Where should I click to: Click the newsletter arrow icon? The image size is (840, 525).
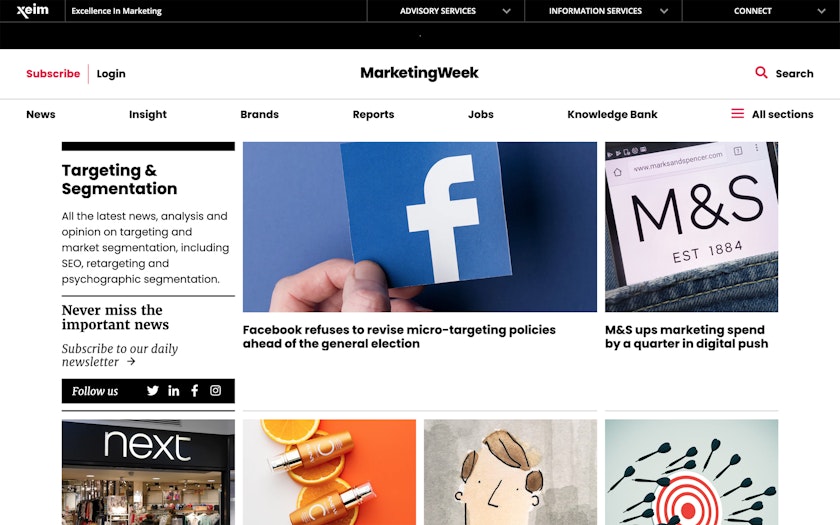tap(131, 362)
